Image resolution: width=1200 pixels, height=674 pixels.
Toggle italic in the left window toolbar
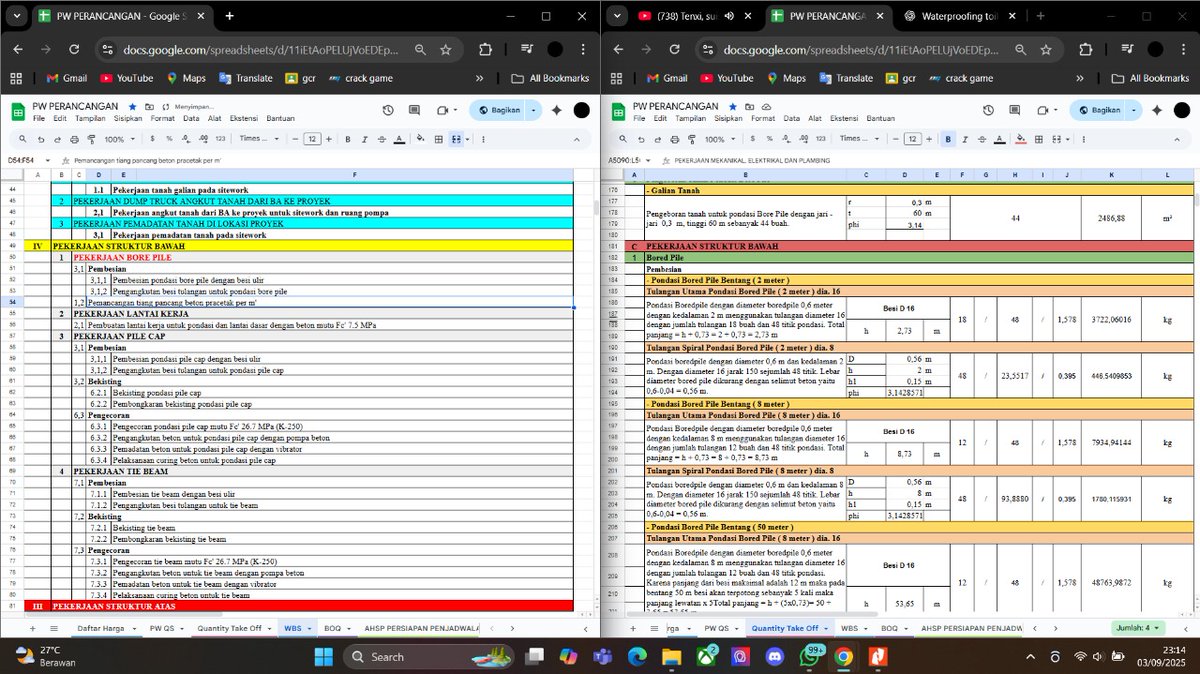(x=364, y=139)
